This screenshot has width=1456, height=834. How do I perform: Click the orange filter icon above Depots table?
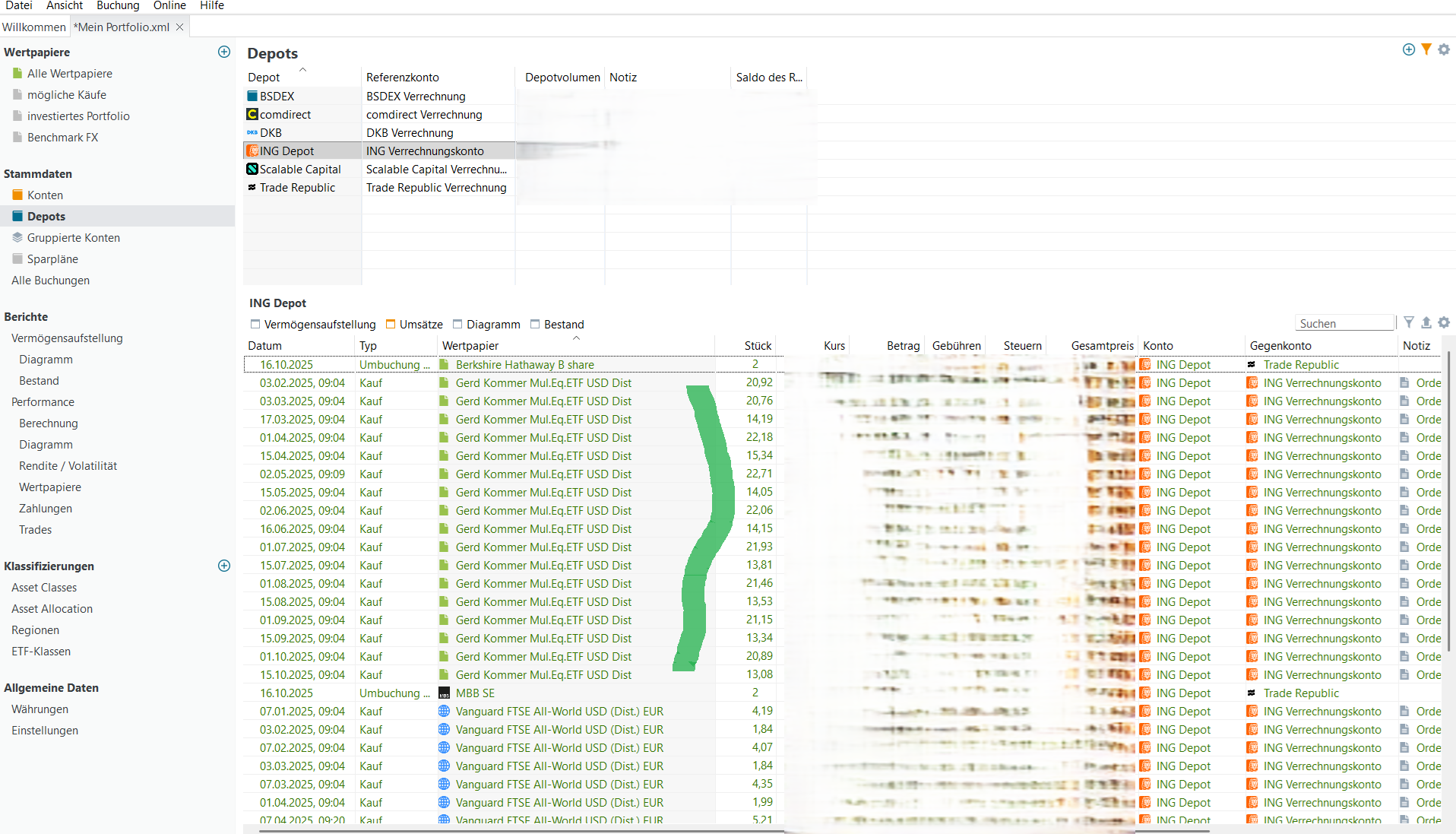(x=1426, y=49)
